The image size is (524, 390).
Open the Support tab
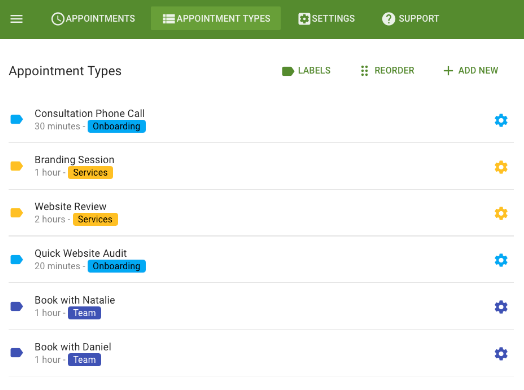(x=410, y=19)
